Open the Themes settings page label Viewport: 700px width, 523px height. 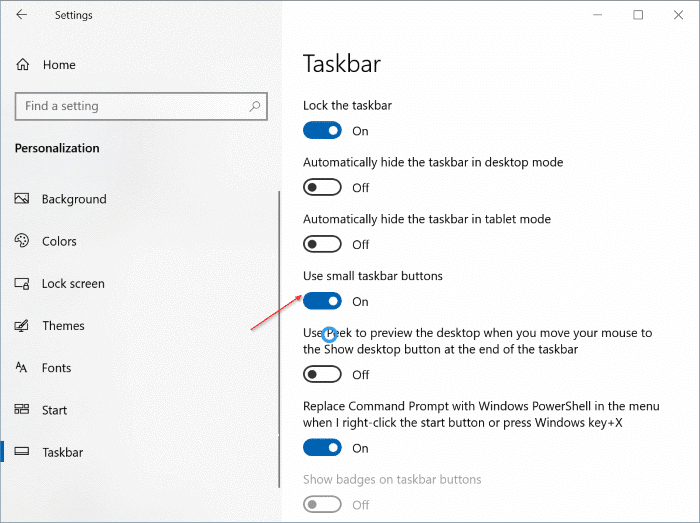point(63,326)
